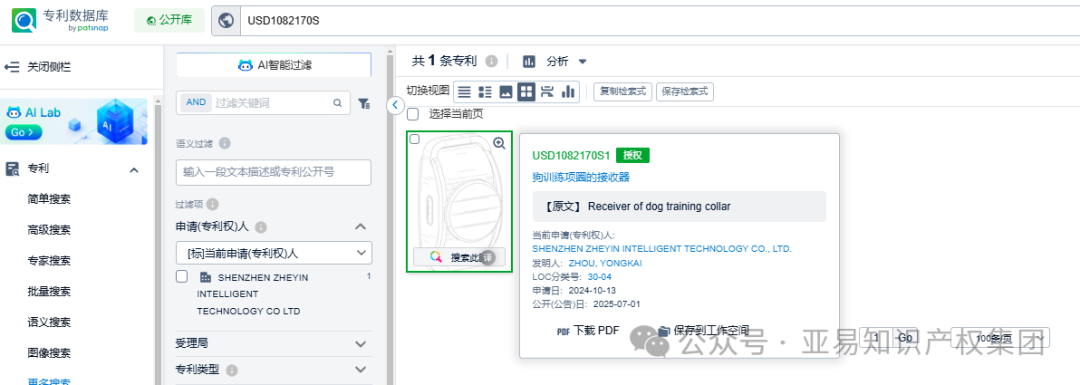The height and width of the screenshot is (385, 1080).
Task: Open the 分析 dropdown arrow
Action: click(x=583, y=61)
